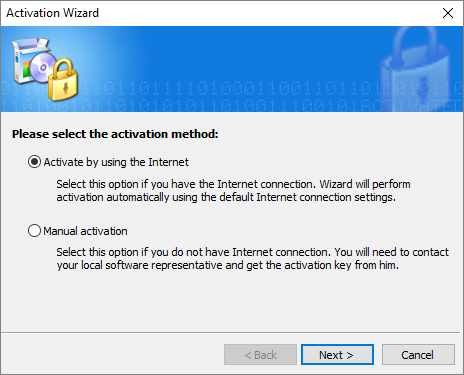This screenshot has width=464, height=375.
Task: Close the Activation Wizard window
Action: [x=448, y=13]
